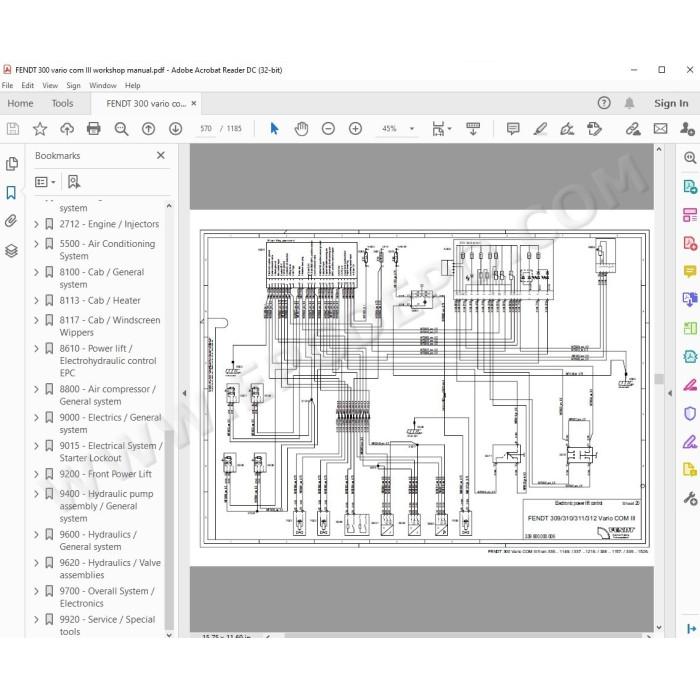Click the Zoom In plus icon

pos(355,129)
